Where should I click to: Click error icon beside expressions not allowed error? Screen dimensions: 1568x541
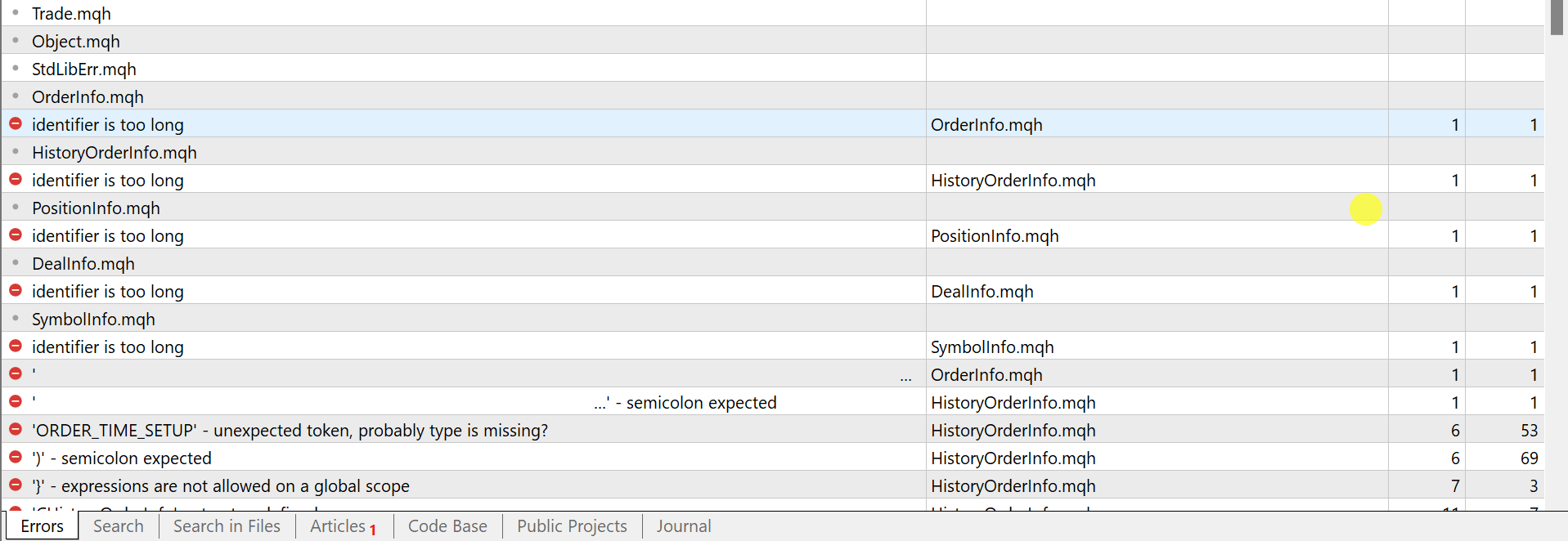(16, 485)
